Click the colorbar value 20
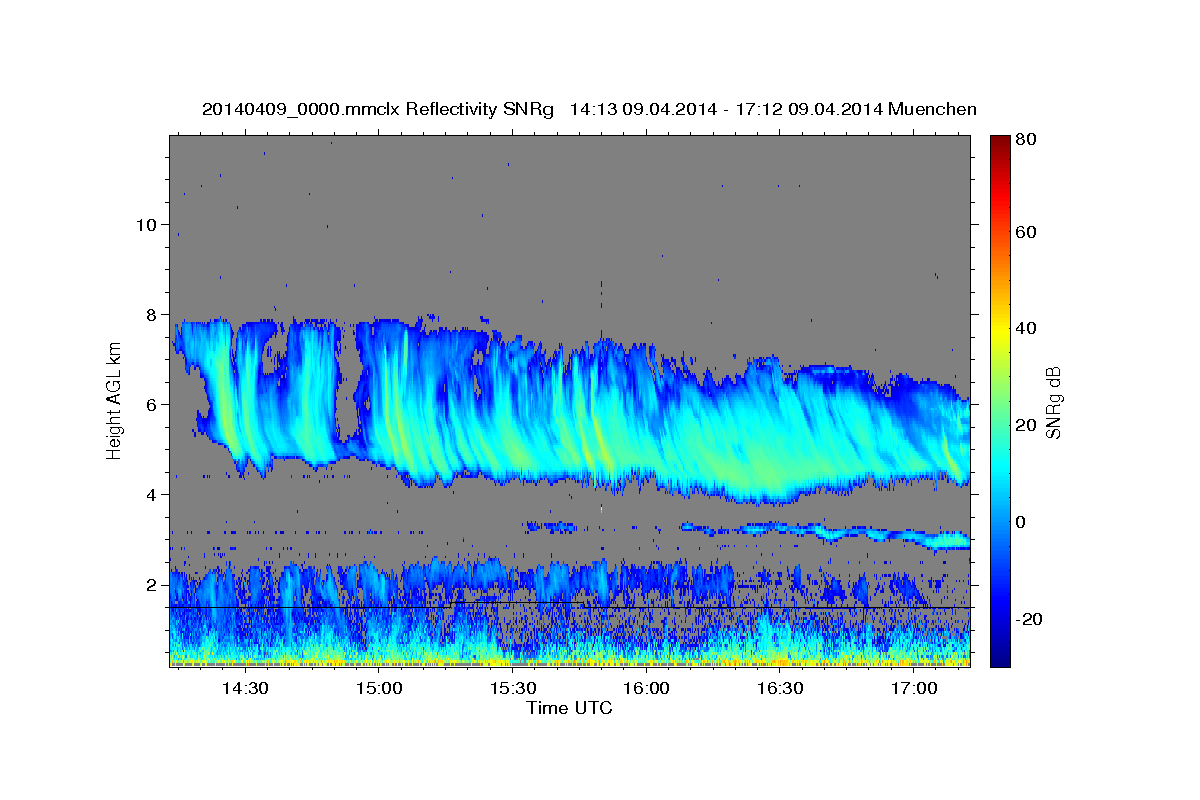Viewport: 1200px width, 800px height. (1027, 425)
